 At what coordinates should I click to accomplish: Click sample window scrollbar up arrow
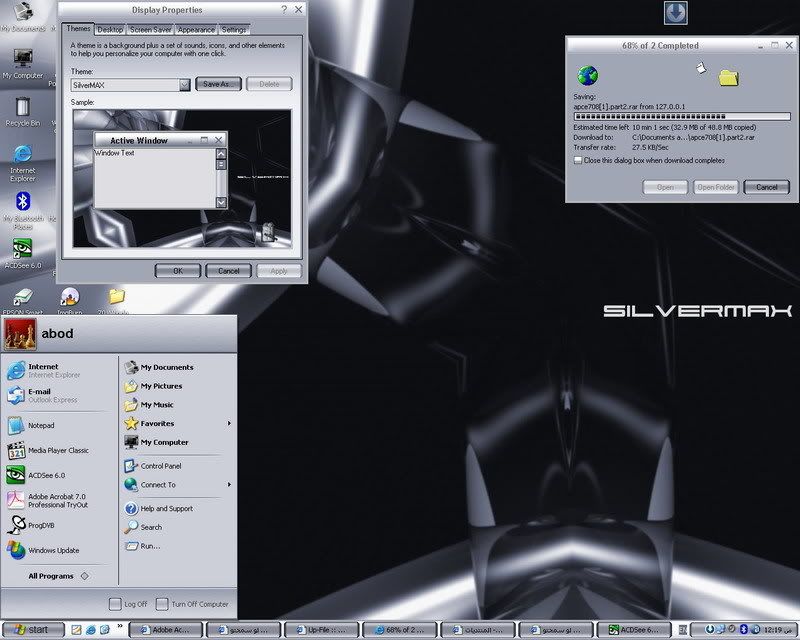(221, 154)
